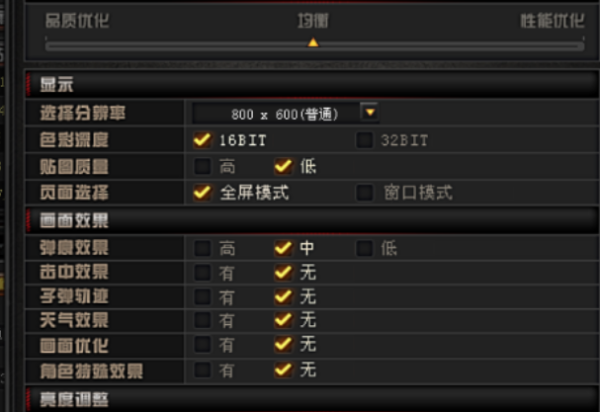
Task: Click the 性能优化 label
Action: [x=552, y=21]
